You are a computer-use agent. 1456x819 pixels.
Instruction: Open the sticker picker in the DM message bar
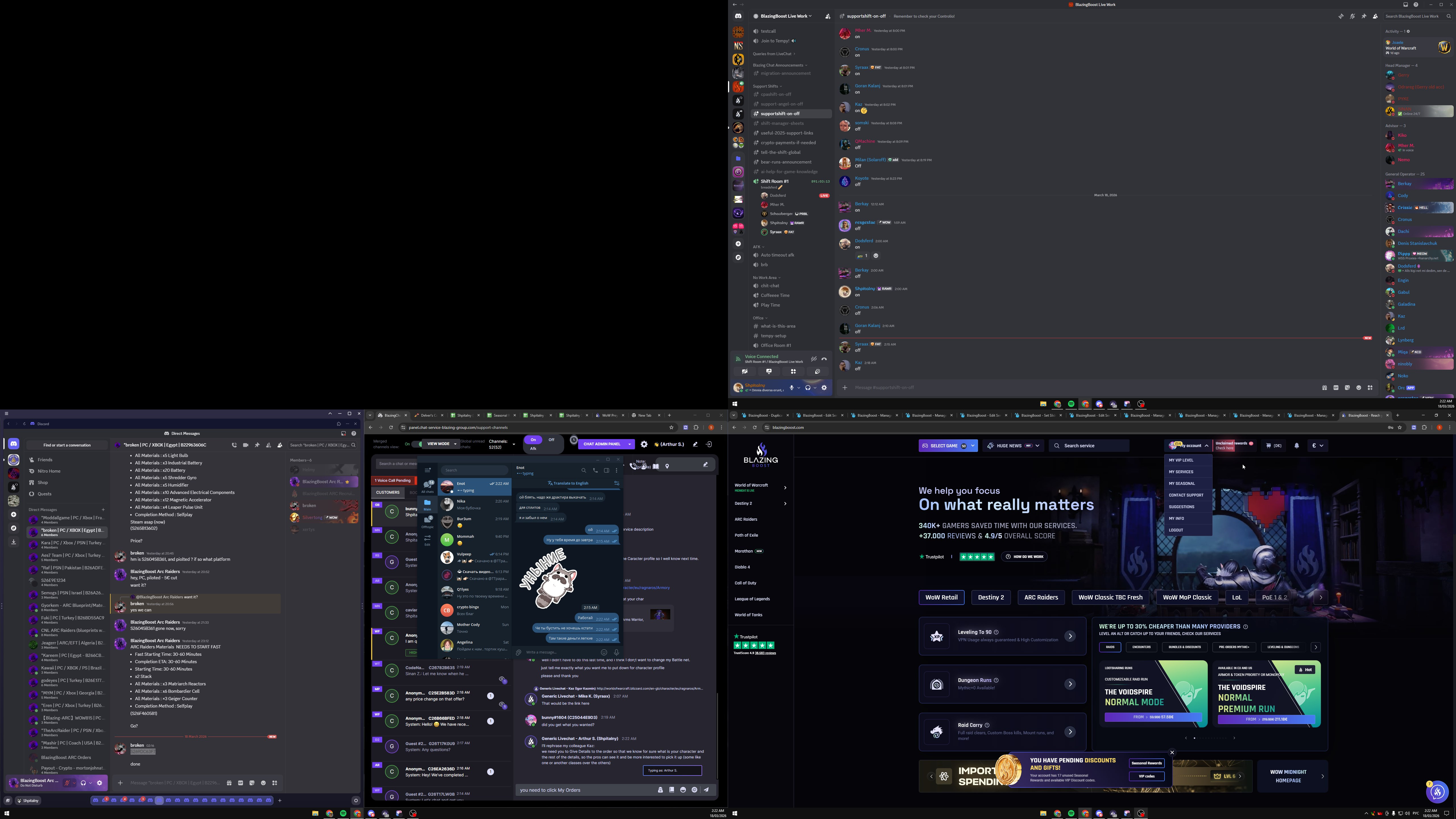pyautogui.click(x=252, y=783)
